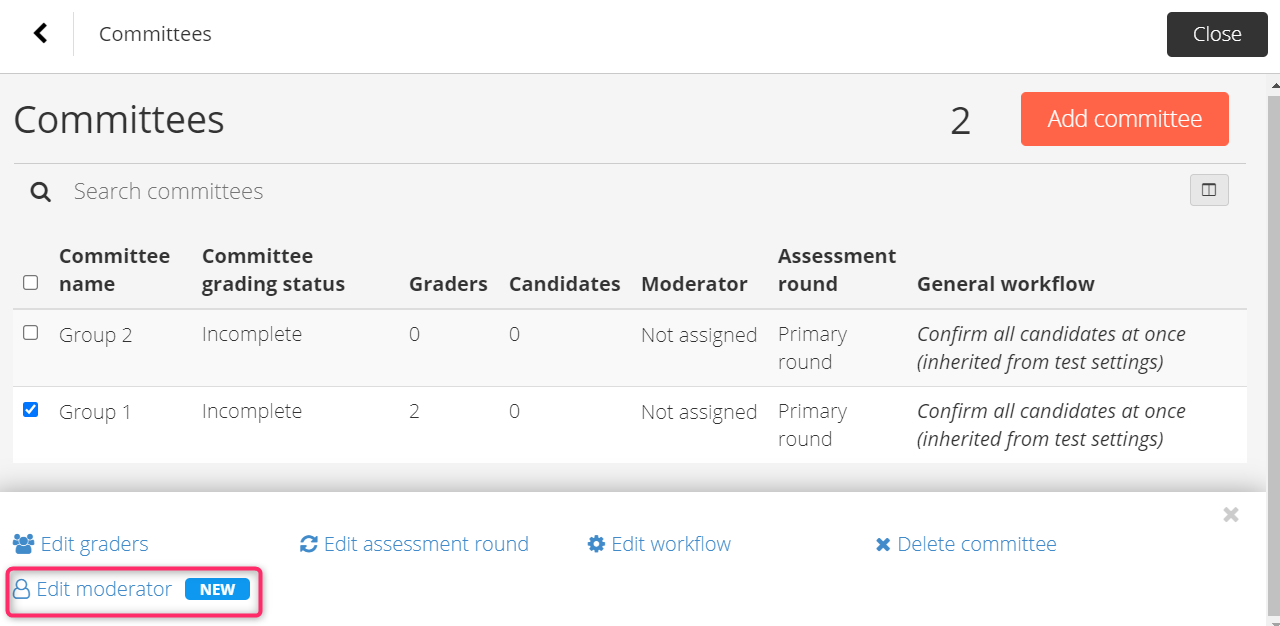Click the Close button
The height and width of the screenshot is (626, 1280).
1217,34
